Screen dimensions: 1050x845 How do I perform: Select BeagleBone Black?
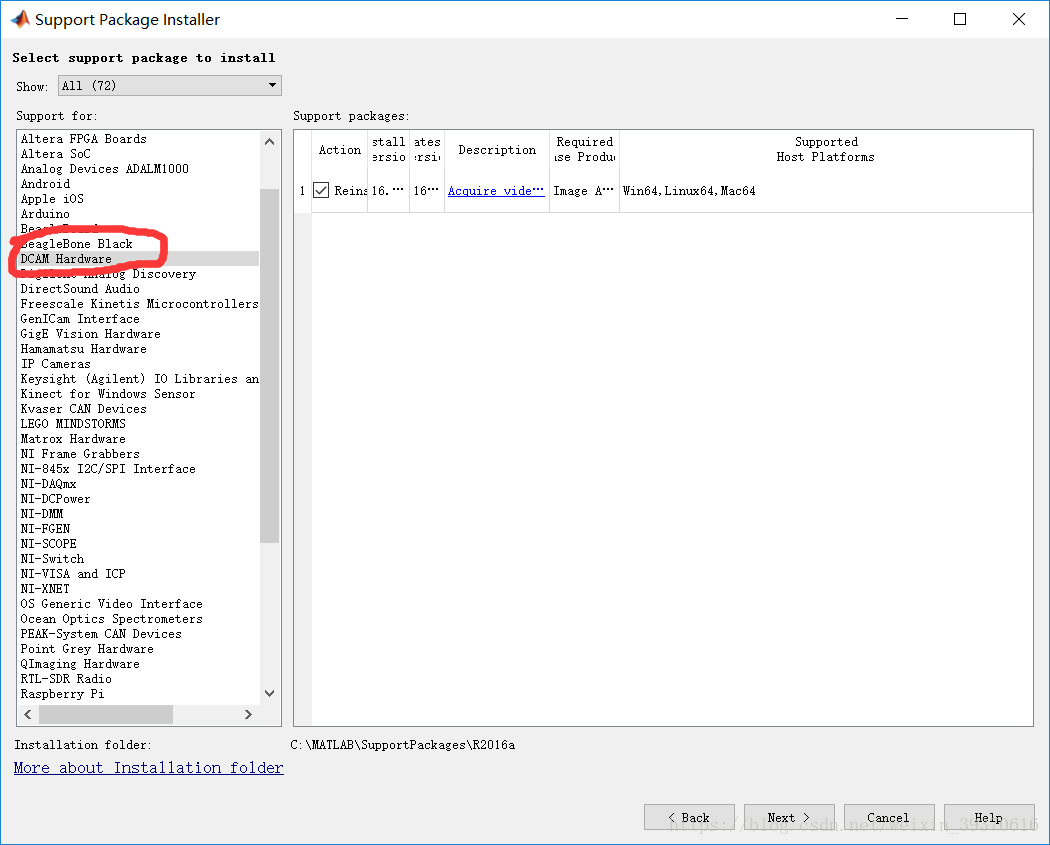[139, 244]
